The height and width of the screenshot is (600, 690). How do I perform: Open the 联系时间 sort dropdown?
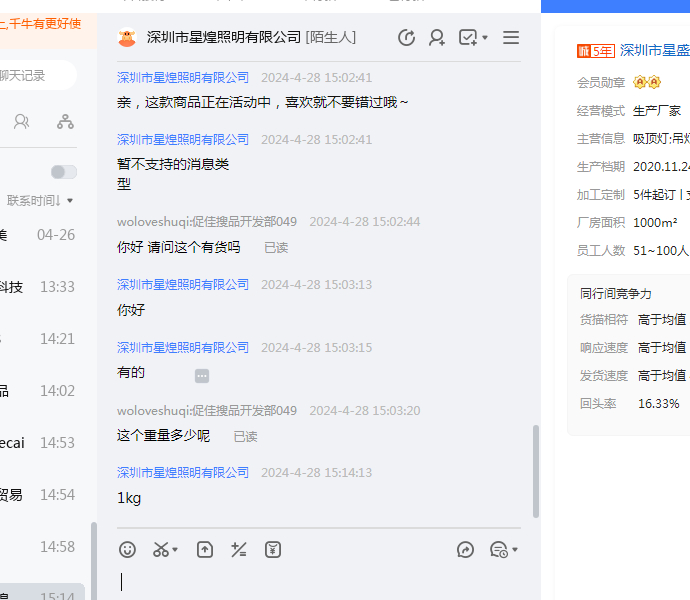click(40, 201)
